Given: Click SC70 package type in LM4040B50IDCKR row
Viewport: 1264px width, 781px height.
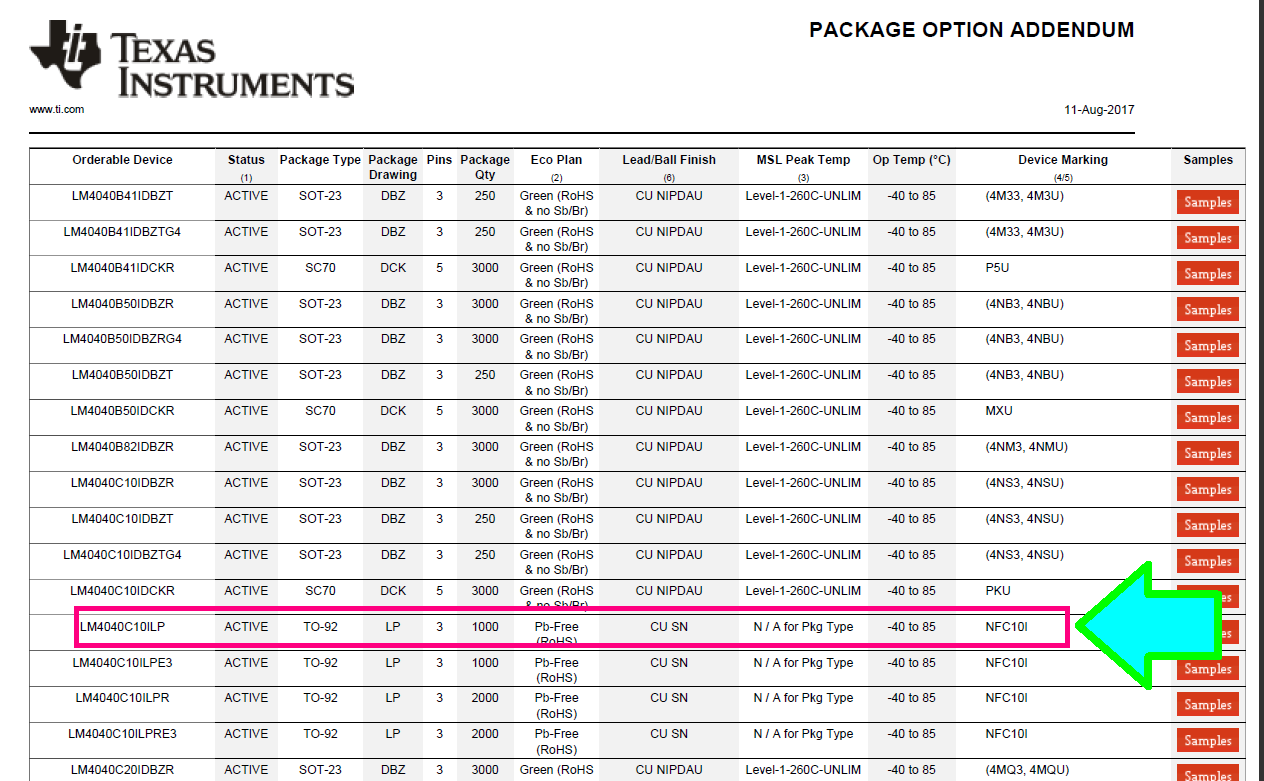Looking at the screenshot, I should click(x=320, y=411).
